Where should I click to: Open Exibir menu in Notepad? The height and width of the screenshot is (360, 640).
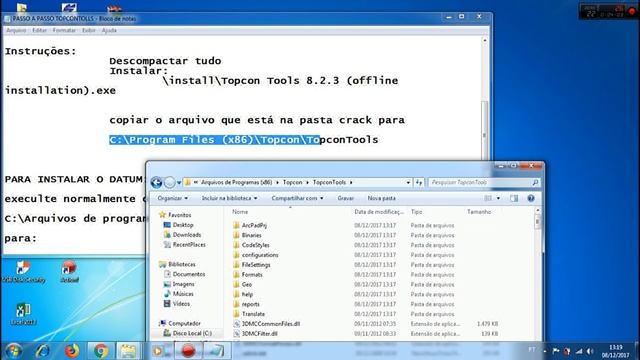coord(89,31)
